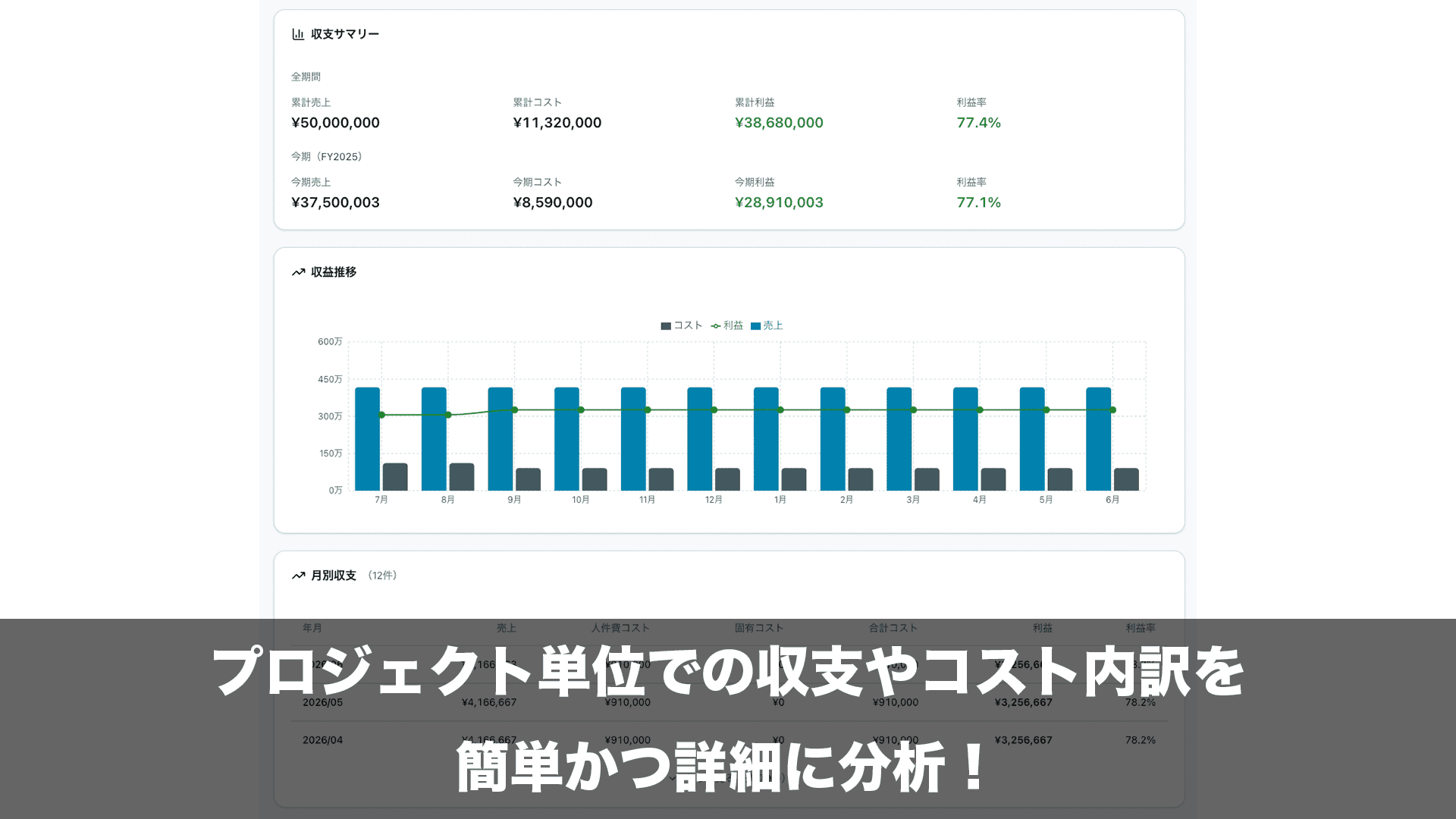Screen dimensions: 1456x819
Task: Click the (12件) count next to 月別収支
Action: [x=381, y=576]
